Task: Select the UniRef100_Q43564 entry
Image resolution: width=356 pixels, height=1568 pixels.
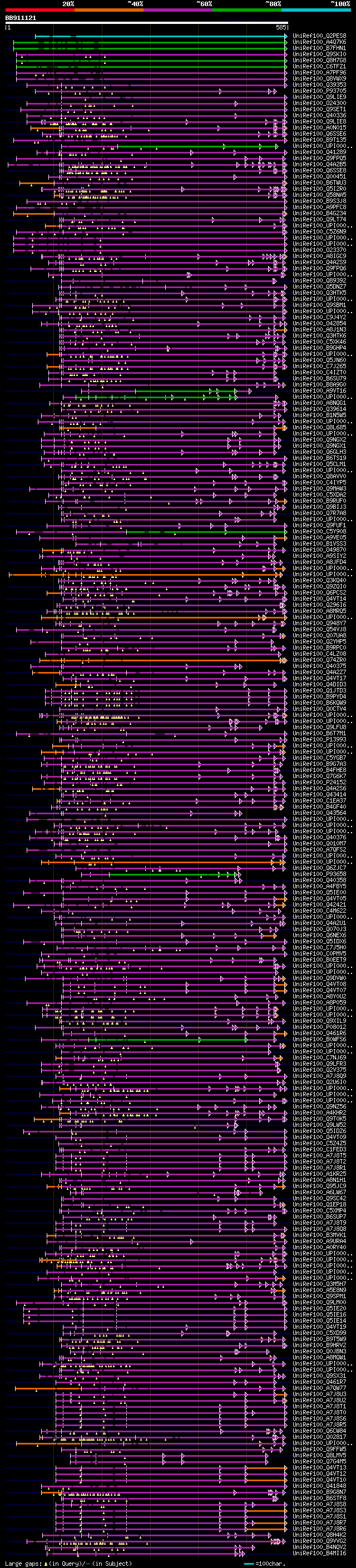Action: pos(319,813)
